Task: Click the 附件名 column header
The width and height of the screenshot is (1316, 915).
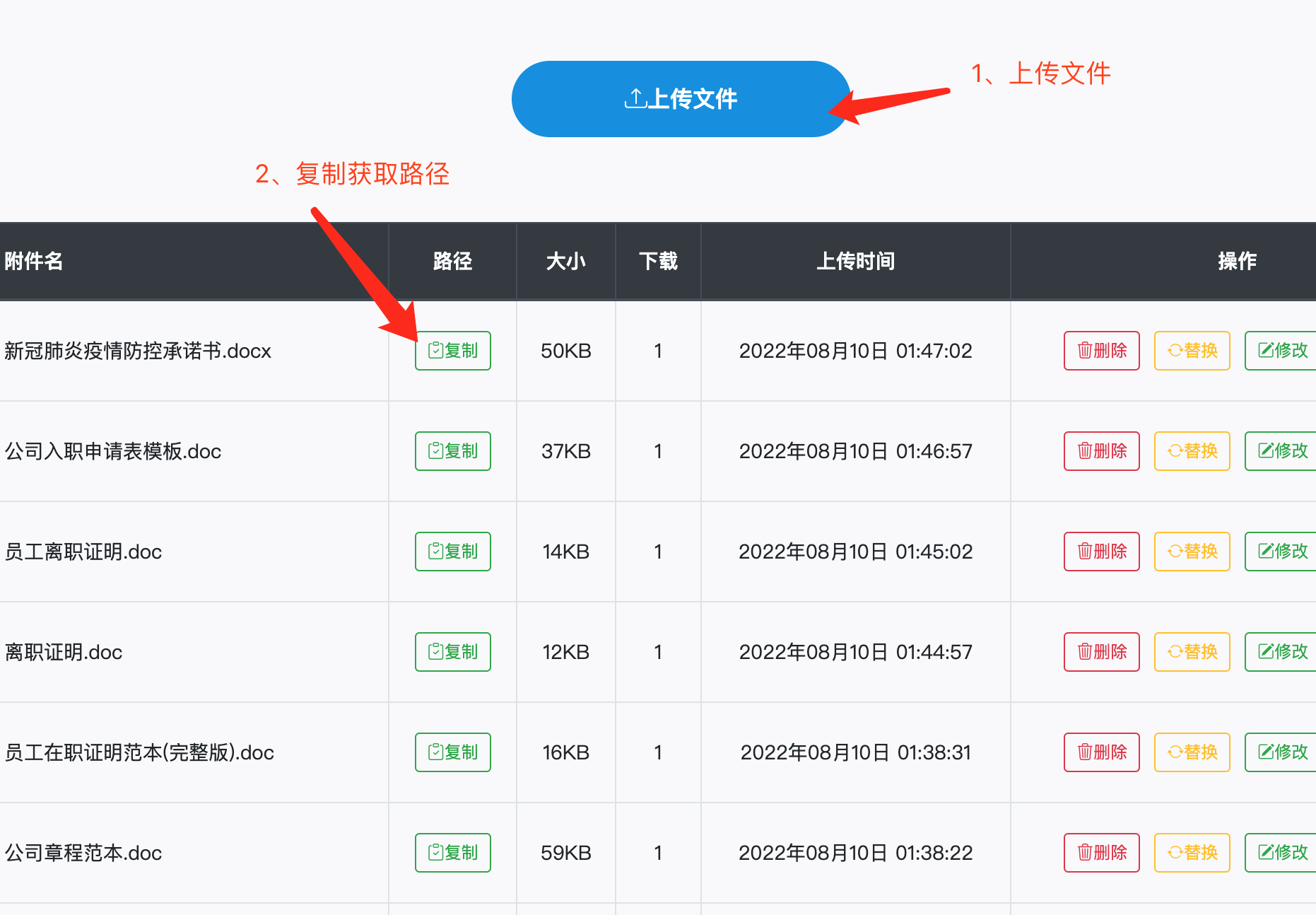Action: 34,262
